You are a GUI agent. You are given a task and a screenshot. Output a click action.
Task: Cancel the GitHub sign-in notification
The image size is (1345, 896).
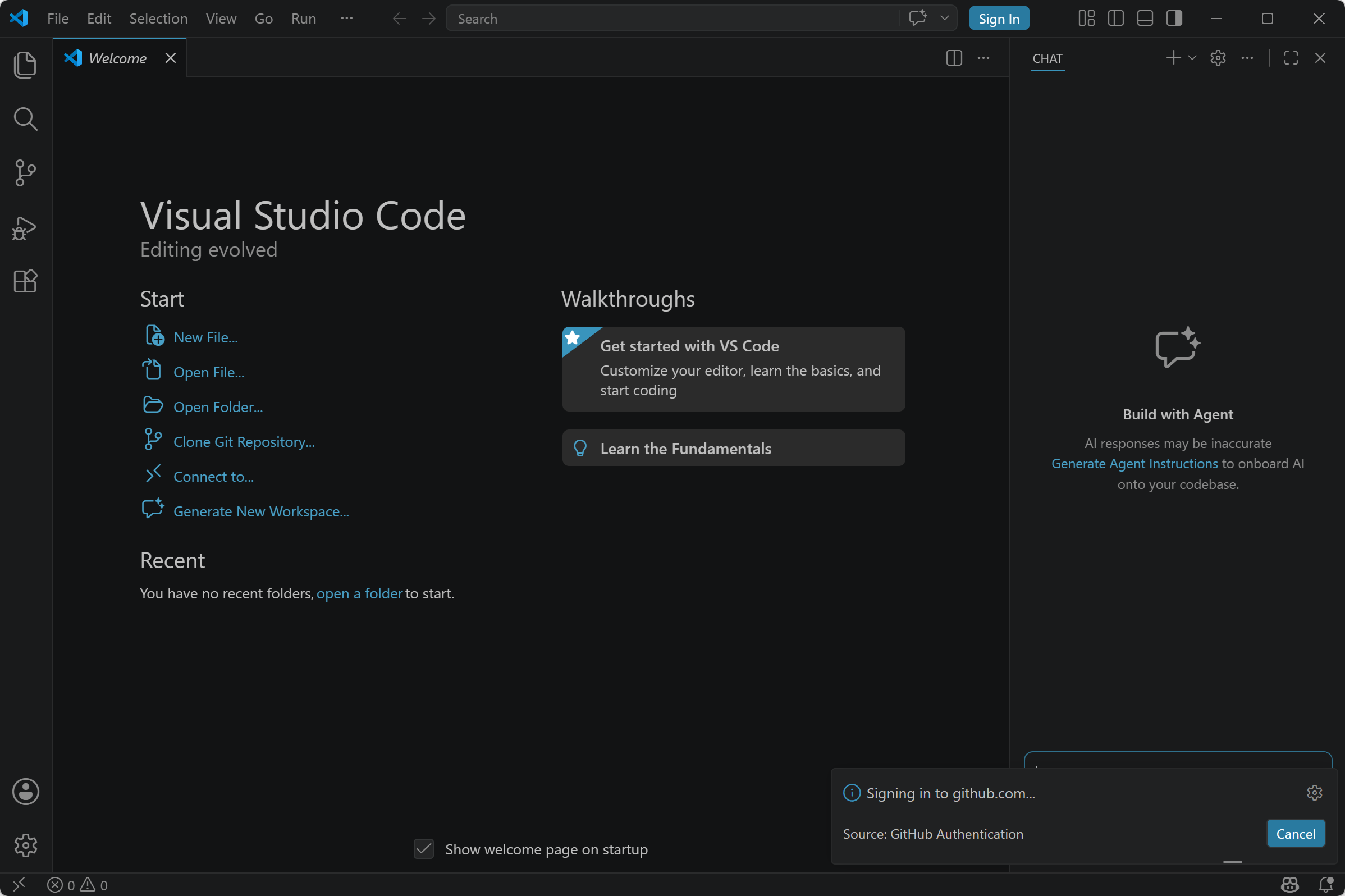(x=1295, y=834)
